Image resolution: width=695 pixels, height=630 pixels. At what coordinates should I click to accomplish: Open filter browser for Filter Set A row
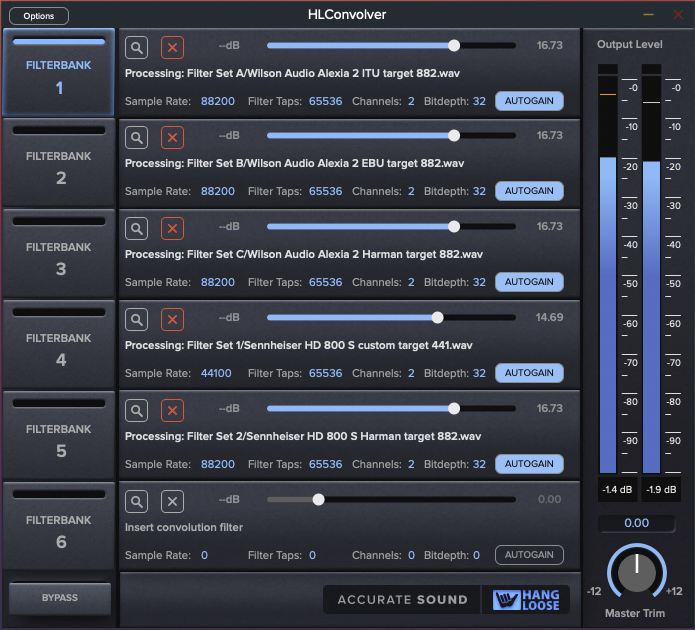tap(137, 47)
